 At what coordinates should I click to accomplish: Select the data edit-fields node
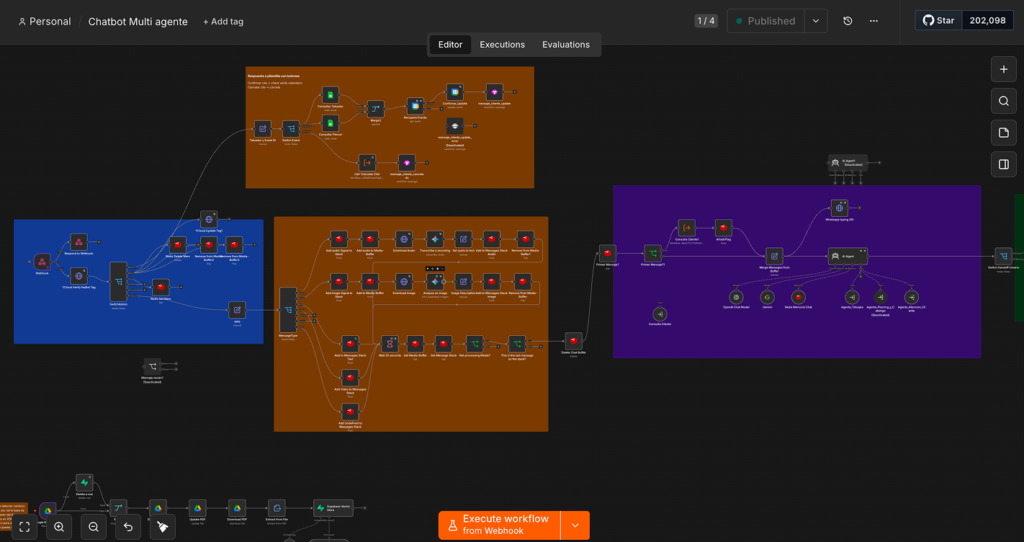click(x=237, y=310)
